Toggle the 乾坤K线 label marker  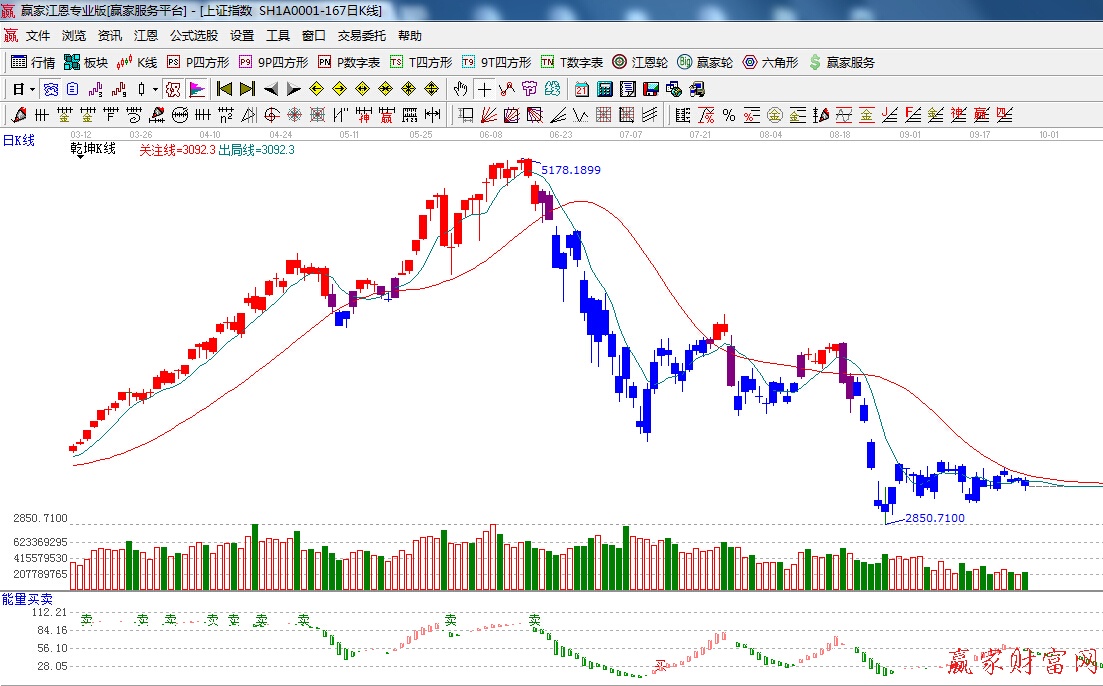click(x=93, y=149)
